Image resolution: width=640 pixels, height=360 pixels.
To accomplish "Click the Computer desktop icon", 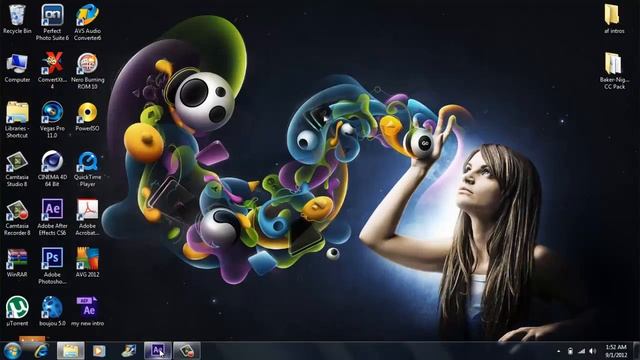I will [17, 68].
